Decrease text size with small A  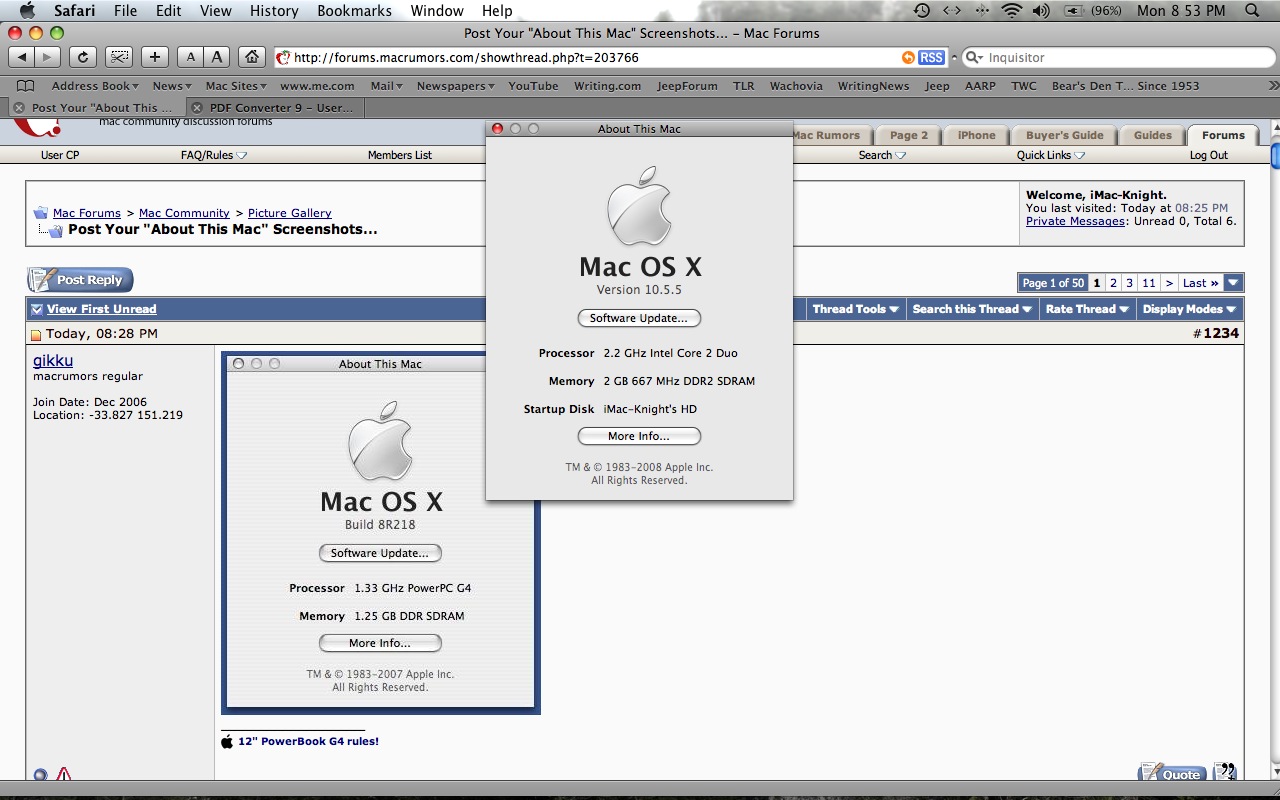tap(191, 57)
